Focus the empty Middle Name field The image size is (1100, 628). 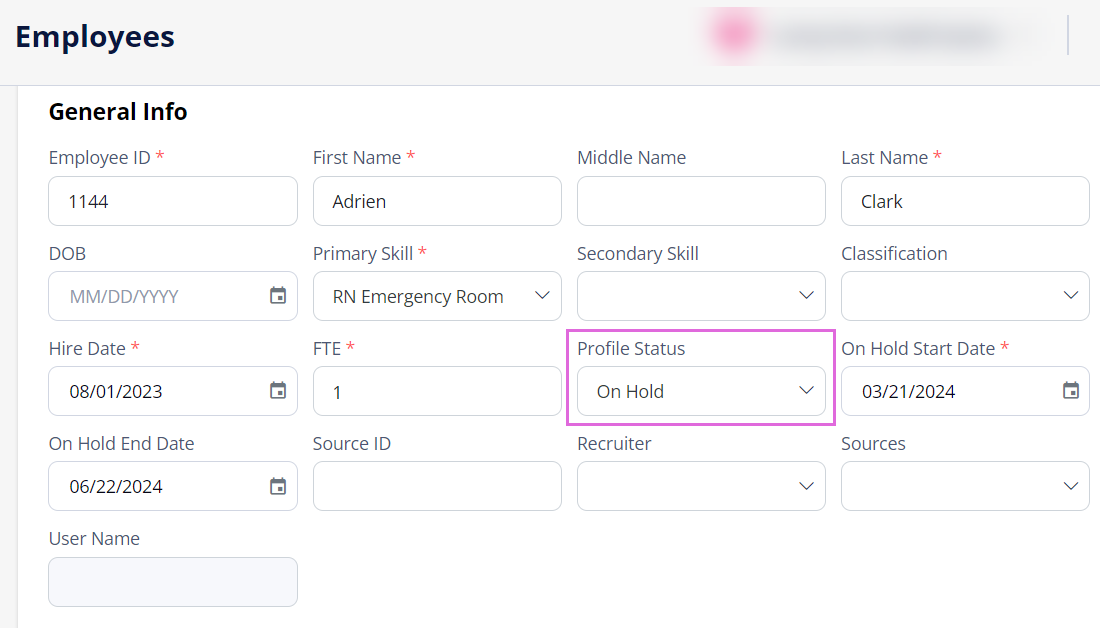coord(701,201)
